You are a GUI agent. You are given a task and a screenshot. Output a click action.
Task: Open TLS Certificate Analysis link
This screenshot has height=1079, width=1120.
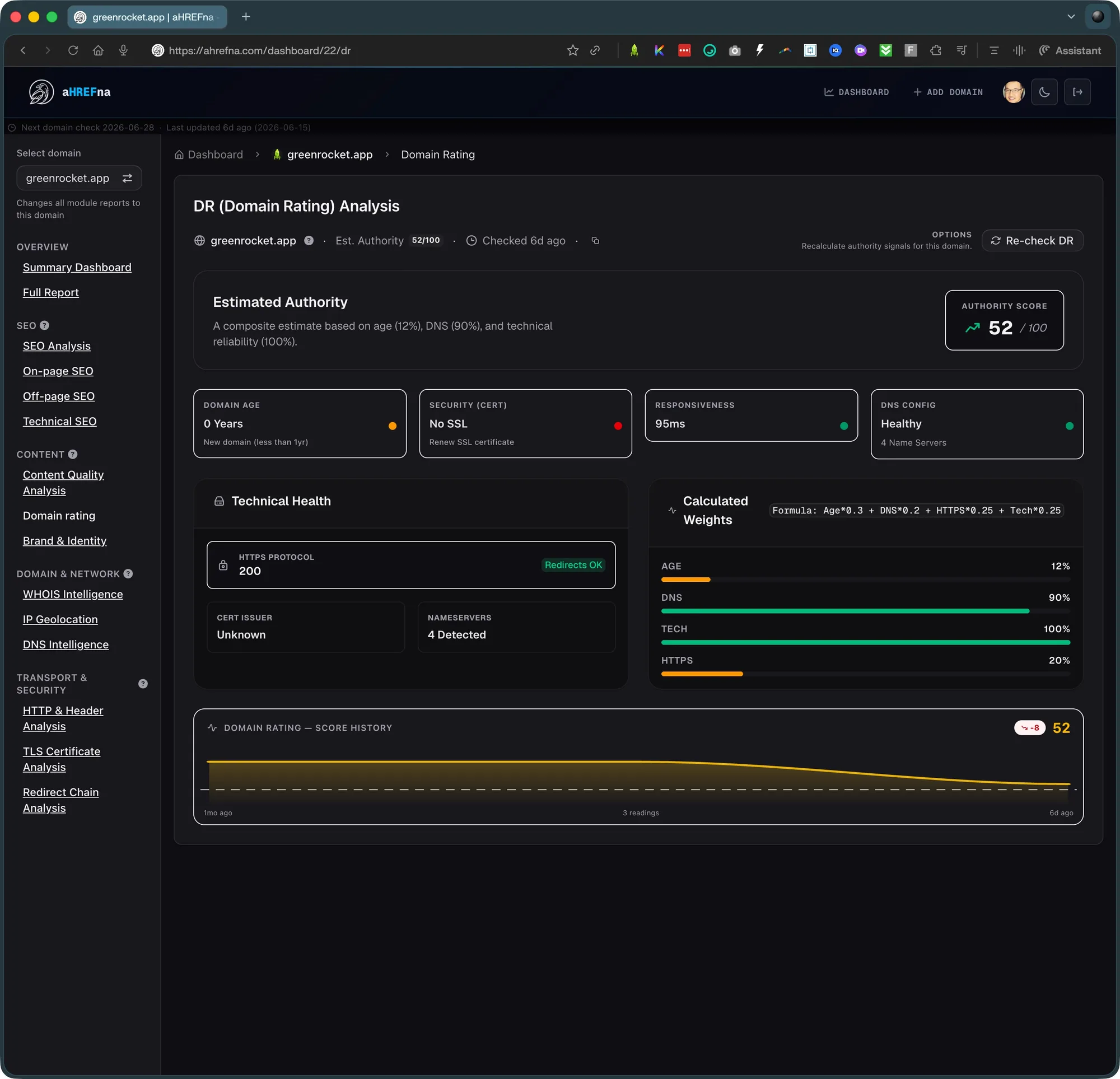tap(62, 759)
